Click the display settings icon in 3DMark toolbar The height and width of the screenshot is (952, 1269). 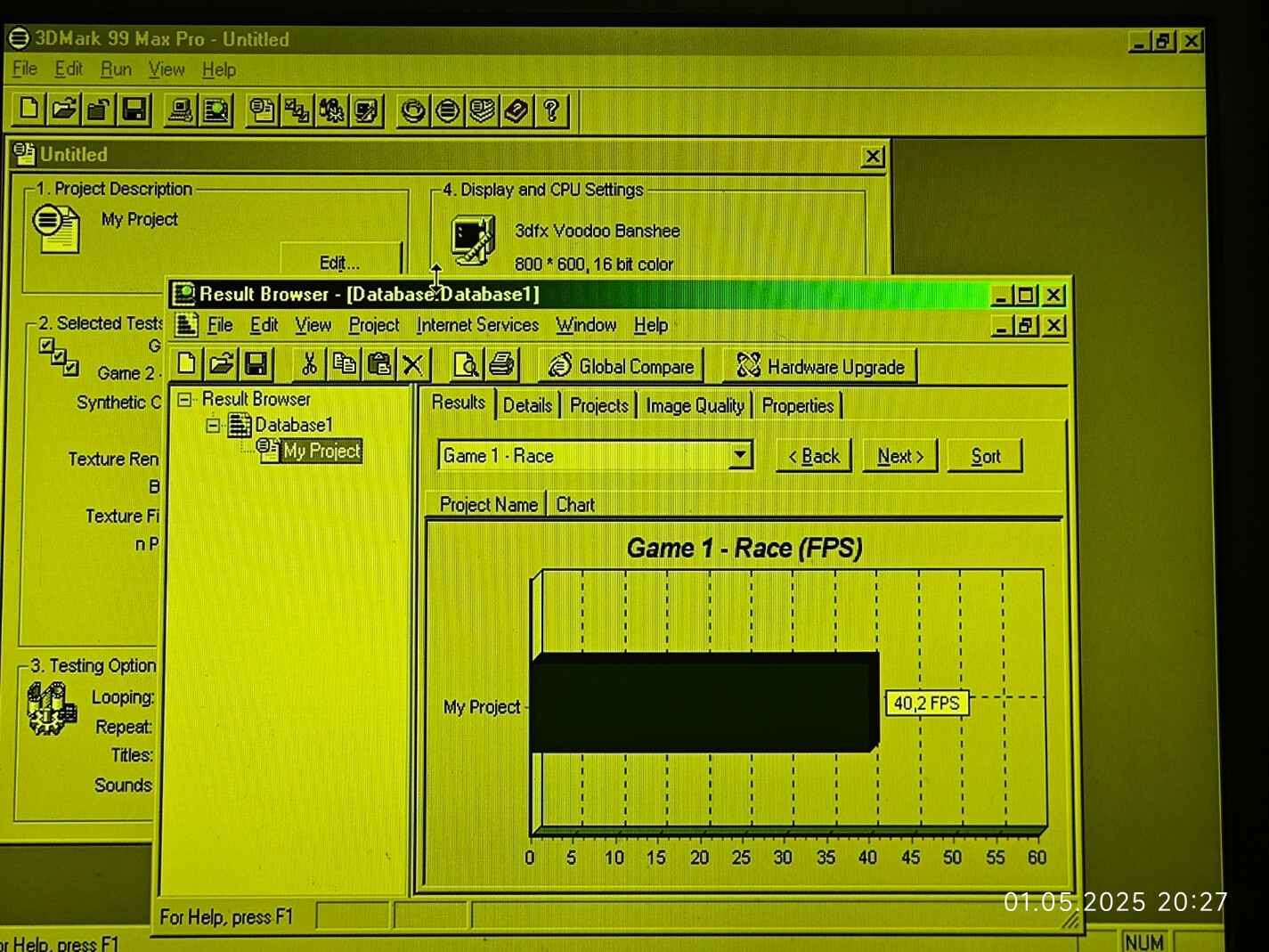[367, 110]
